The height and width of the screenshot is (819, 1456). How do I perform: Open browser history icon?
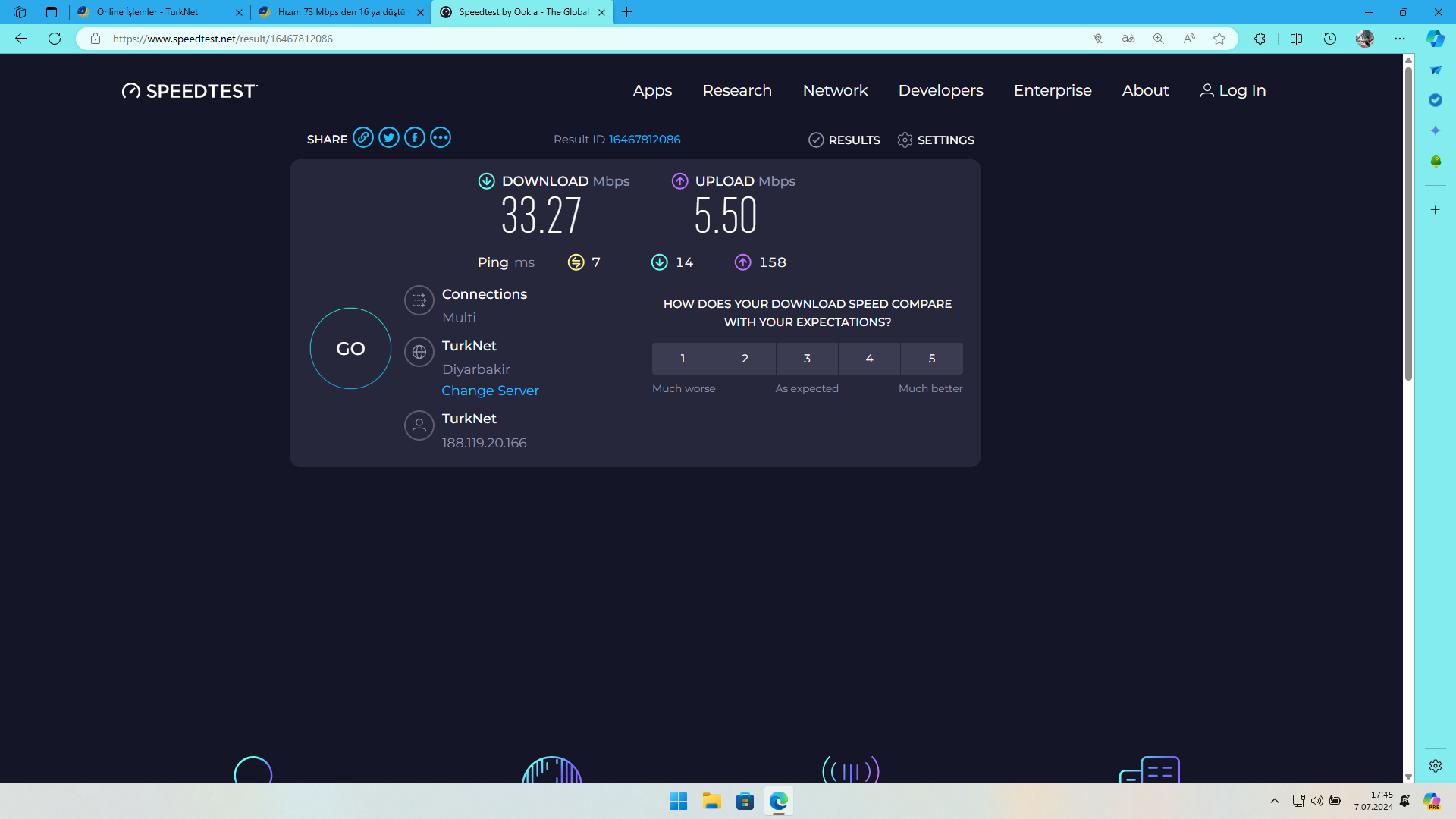point(1330,39)
